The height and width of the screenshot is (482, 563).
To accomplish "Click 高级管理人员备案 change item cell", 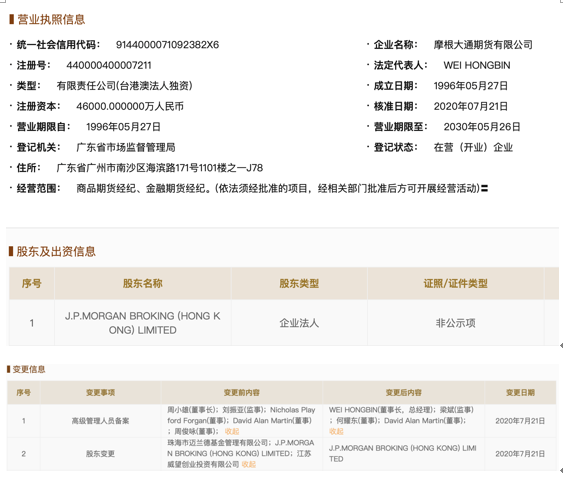I will 101,421.
